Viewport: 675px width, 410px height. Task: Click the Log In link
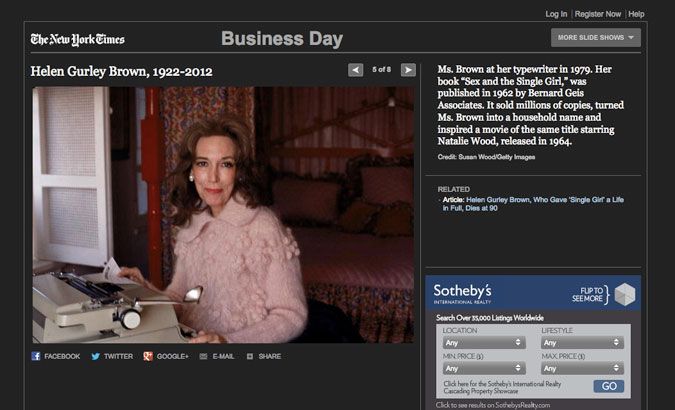coord(556,14)
